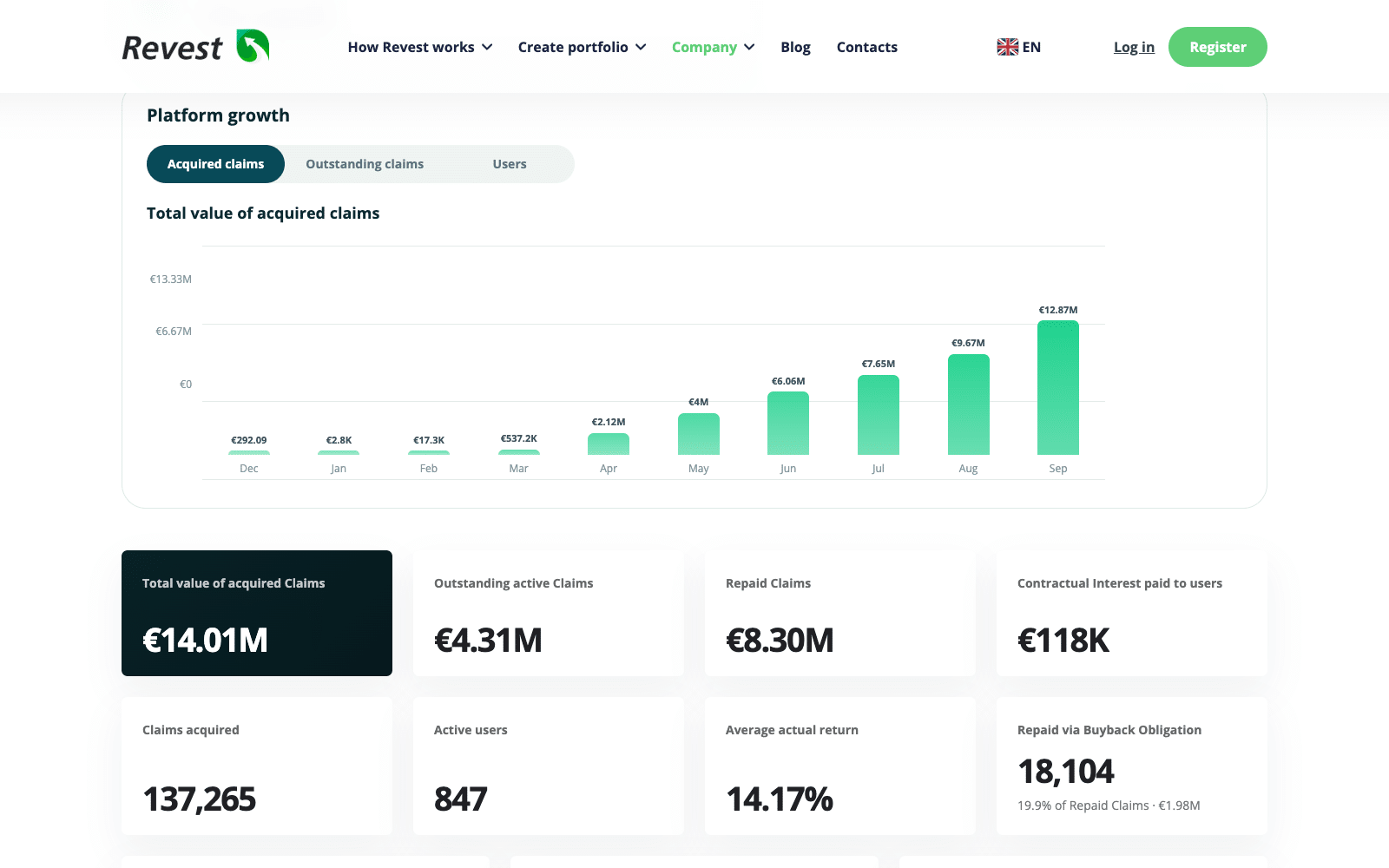
Task: Open the Blog page
Action: point(795,47)
